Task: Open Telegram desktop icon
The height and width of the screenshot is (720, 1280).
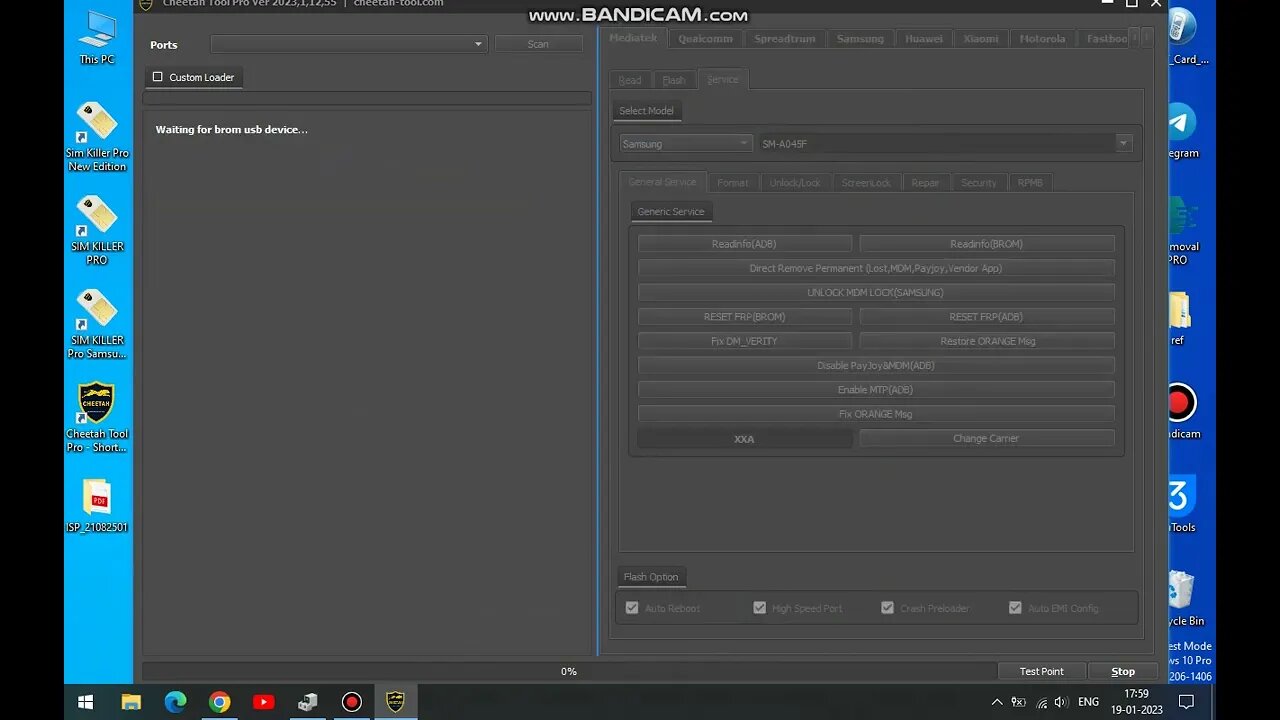Action: [x=1183, y=131]
